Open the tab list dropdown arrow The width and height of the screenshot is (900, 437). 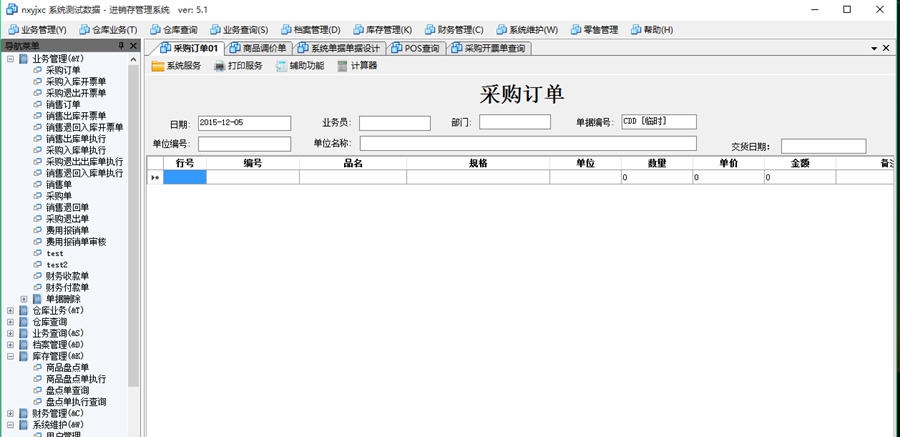coord(874,49)
